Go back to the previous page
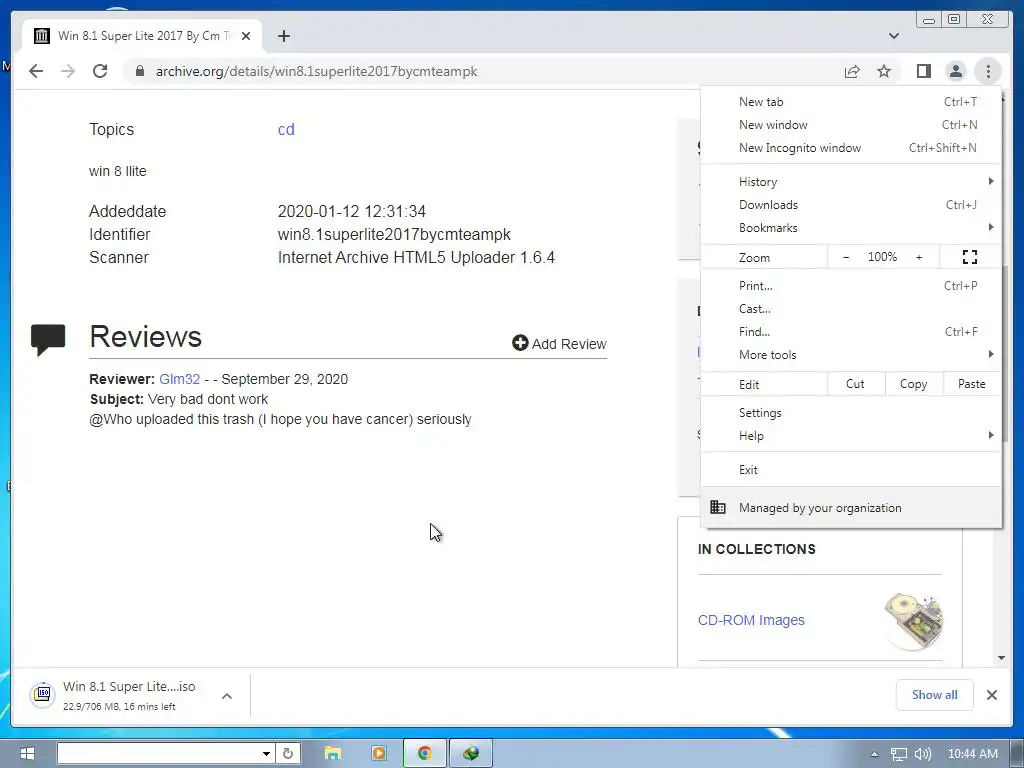The height and width of the screenshot is (768, 1024). coord(36,71)
